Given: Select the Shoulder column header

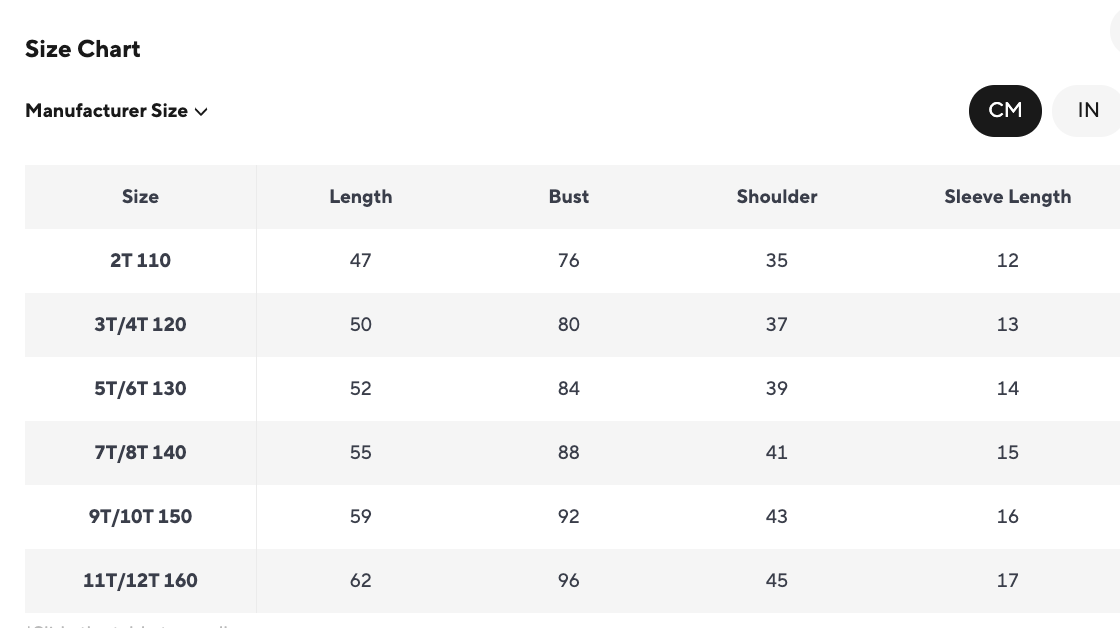Looking at the screenshot, I should point(777,197).
